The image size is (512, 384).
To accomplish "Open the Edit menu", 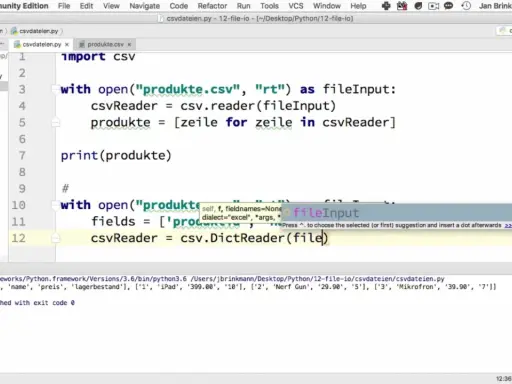I will pyautogui.click(x=86, y=6).
